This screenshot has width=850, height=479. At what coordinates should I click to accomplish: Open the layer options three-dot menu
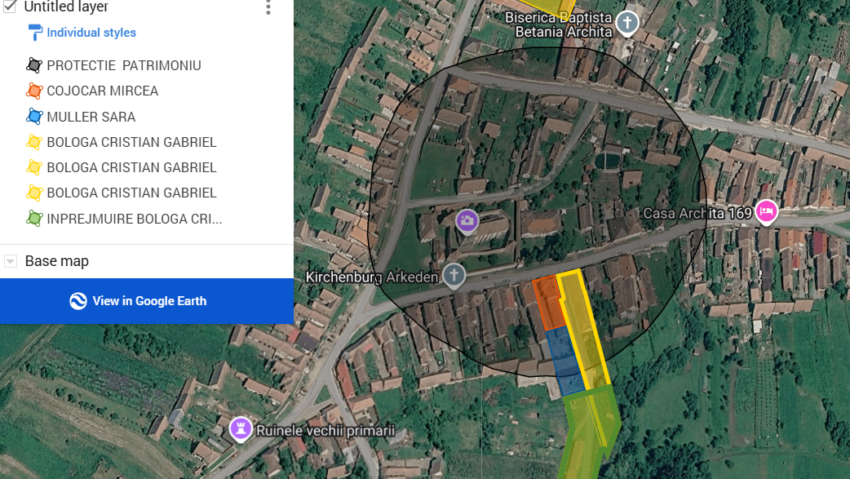tap(268, 7)
